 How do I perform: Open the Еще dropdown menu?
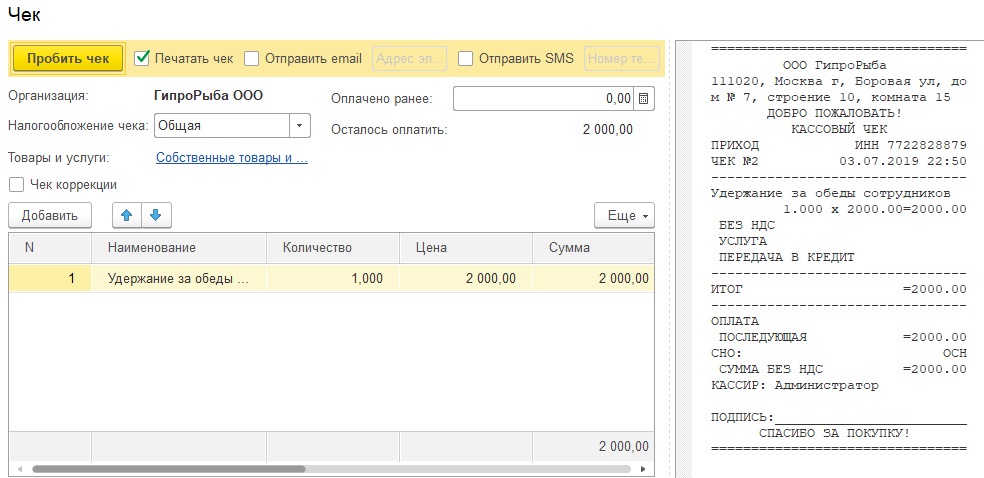click(624, 215)
